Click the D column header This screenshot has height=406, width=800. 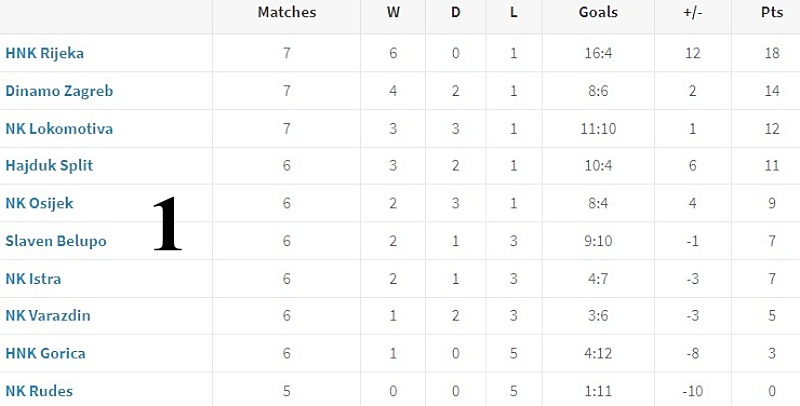click(x=456, y=12)
